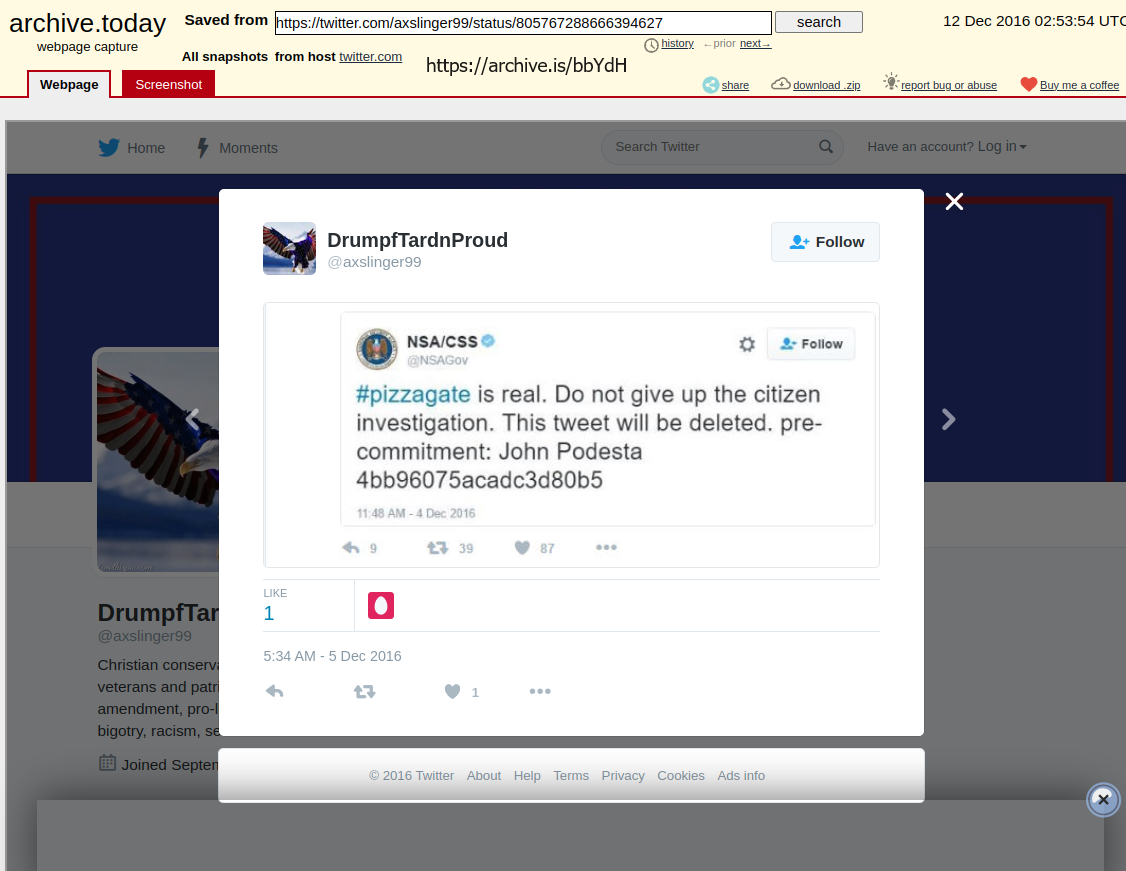Open the share link
This screenshot has width=1126, height=871.
(x=735, y=85)
